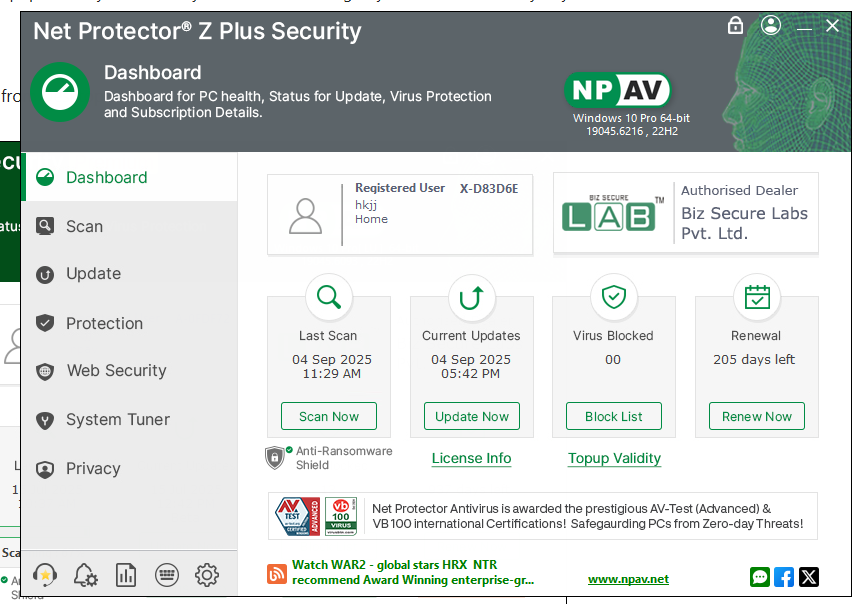Follow the www.npav.net link
862x604 pixels.
[x=628, y=579]
